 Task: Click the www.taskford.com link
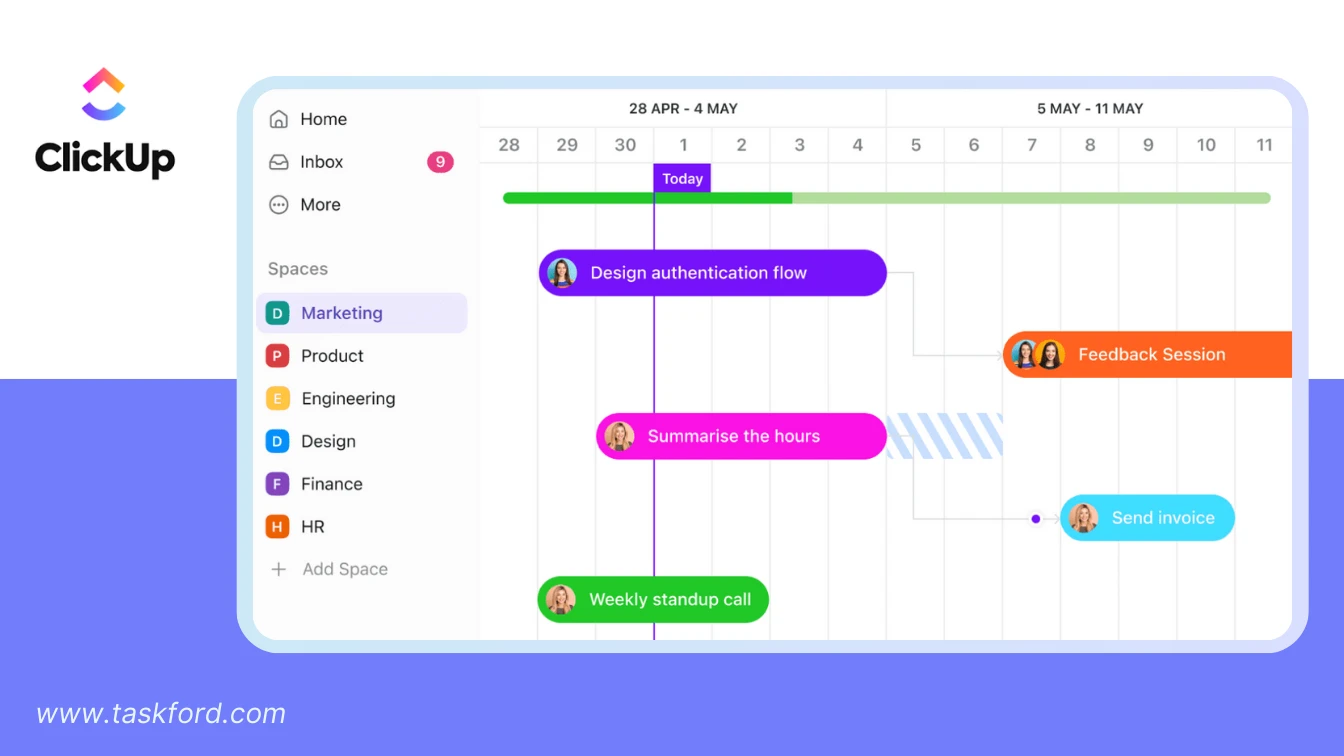coord(161,713)
